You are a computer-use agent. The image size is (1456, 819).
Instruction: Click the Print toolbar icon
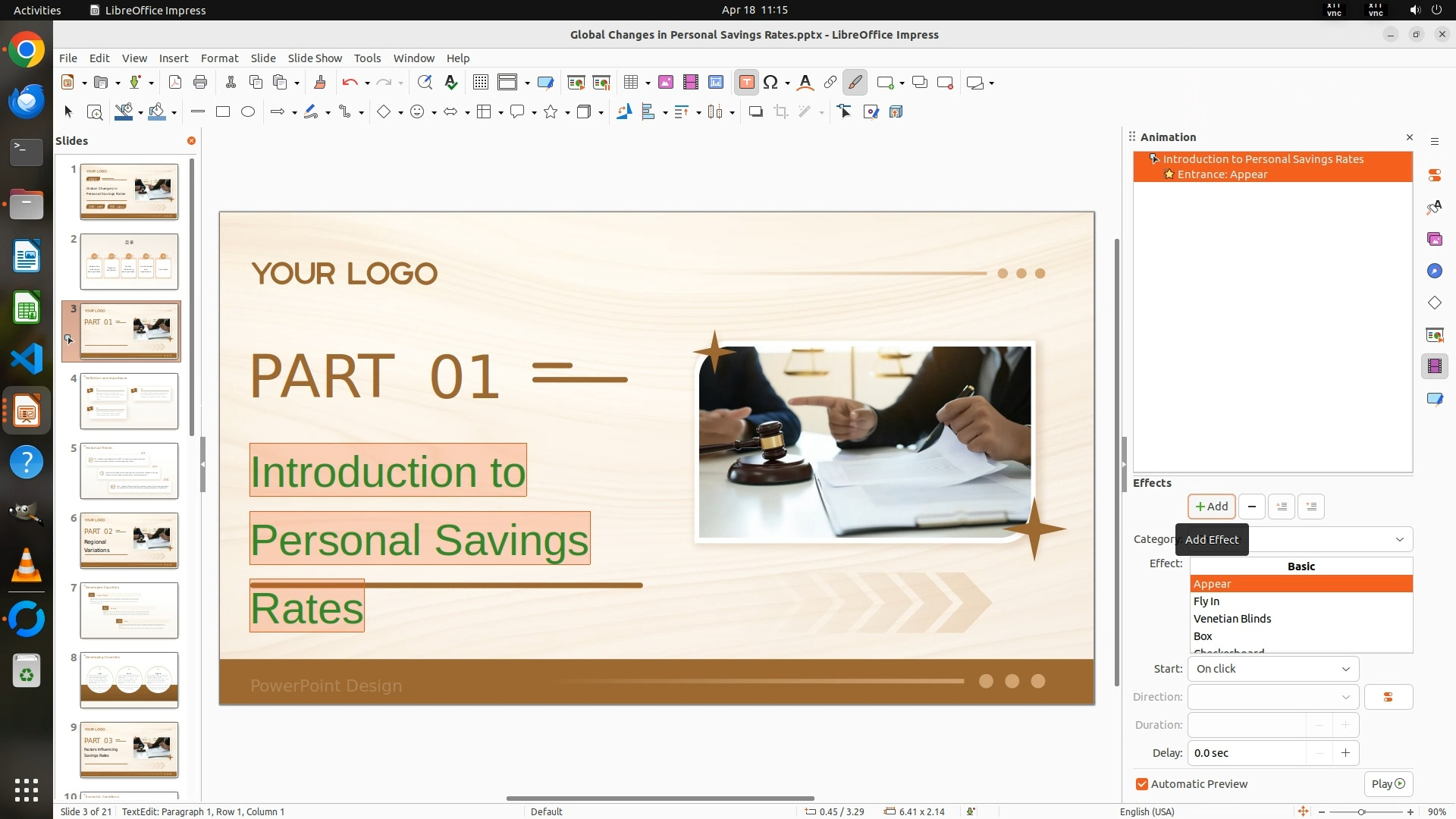tap(200, 83)
